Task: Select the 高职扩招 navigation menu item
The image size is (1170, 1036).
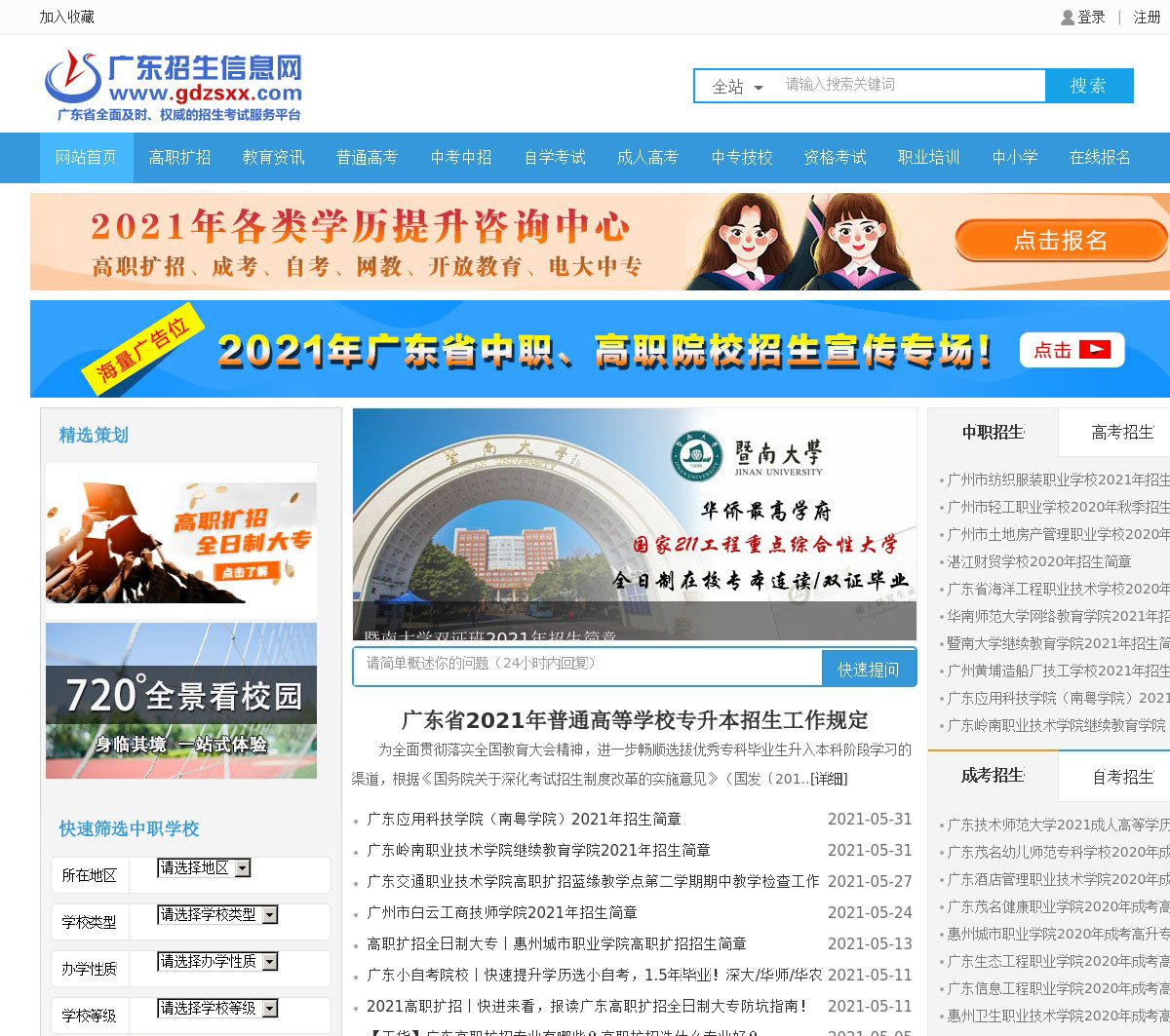Action: 179,158
